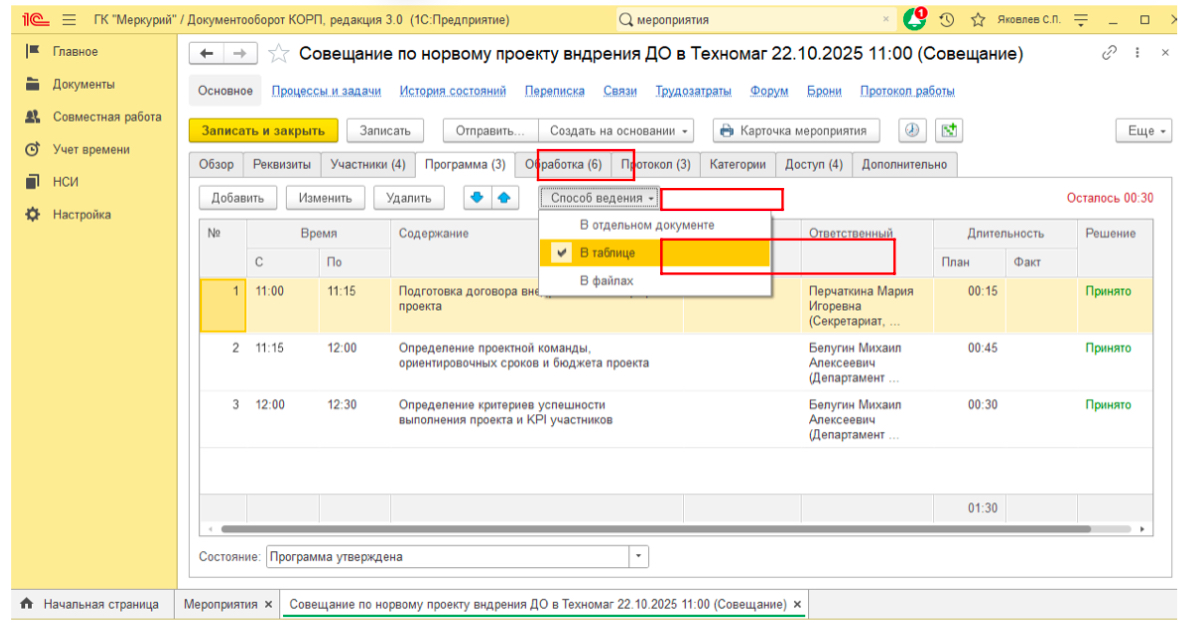Click Изменить button

[325, 198]
